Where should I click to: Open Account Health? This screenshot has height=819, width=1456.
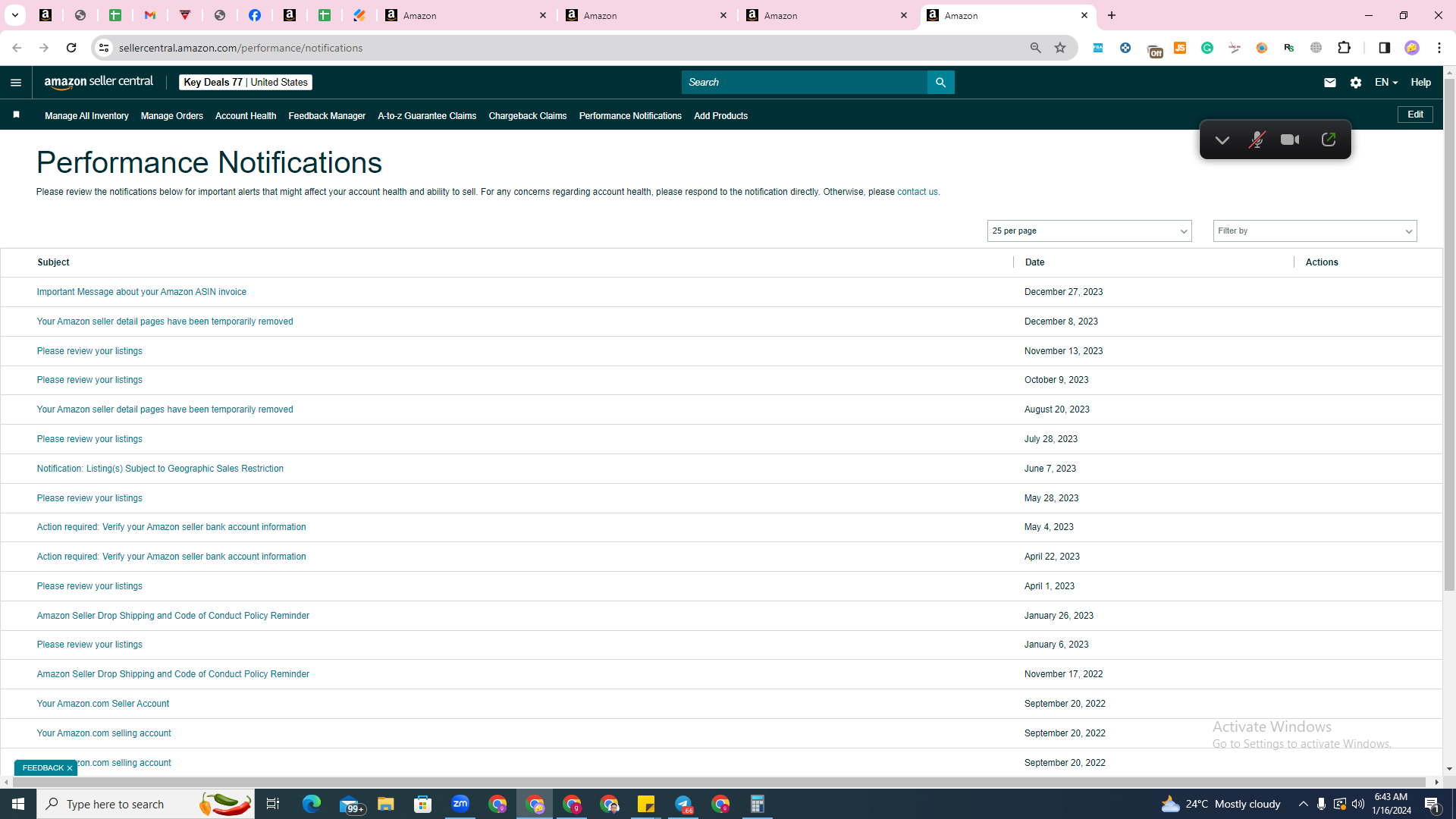(x=246, y=116)
